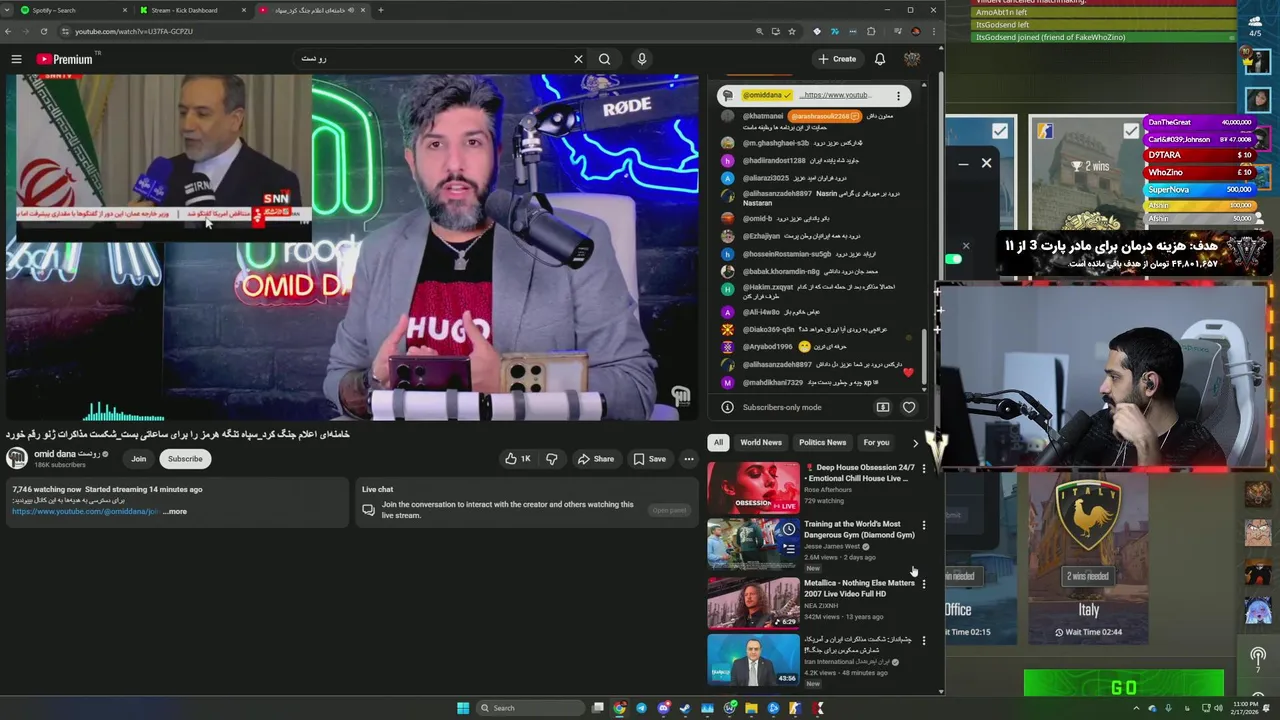Select the Politics News chip
The image size is (1280, 720).
coord(822,442)
